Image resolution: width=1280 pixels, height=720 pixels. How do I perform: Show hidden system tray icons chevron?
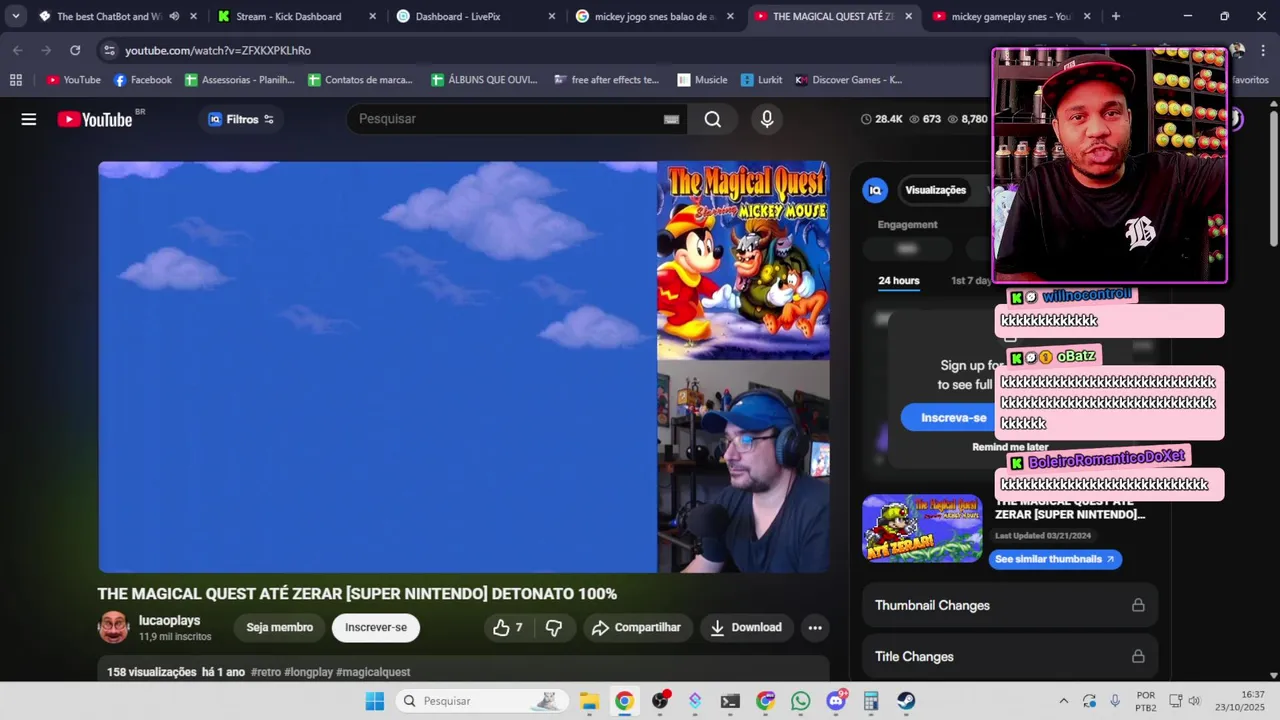1063,701
